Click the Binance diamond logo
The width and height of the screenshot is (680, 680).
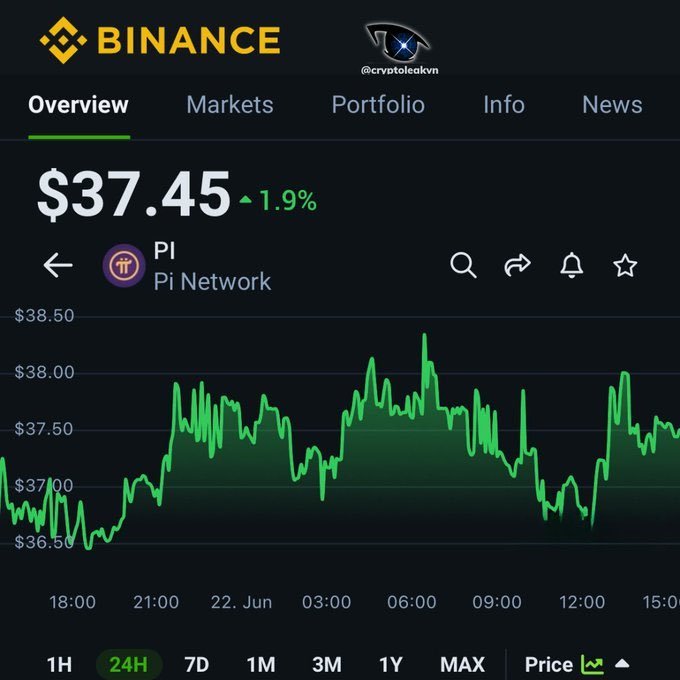(x=63, y=40)
